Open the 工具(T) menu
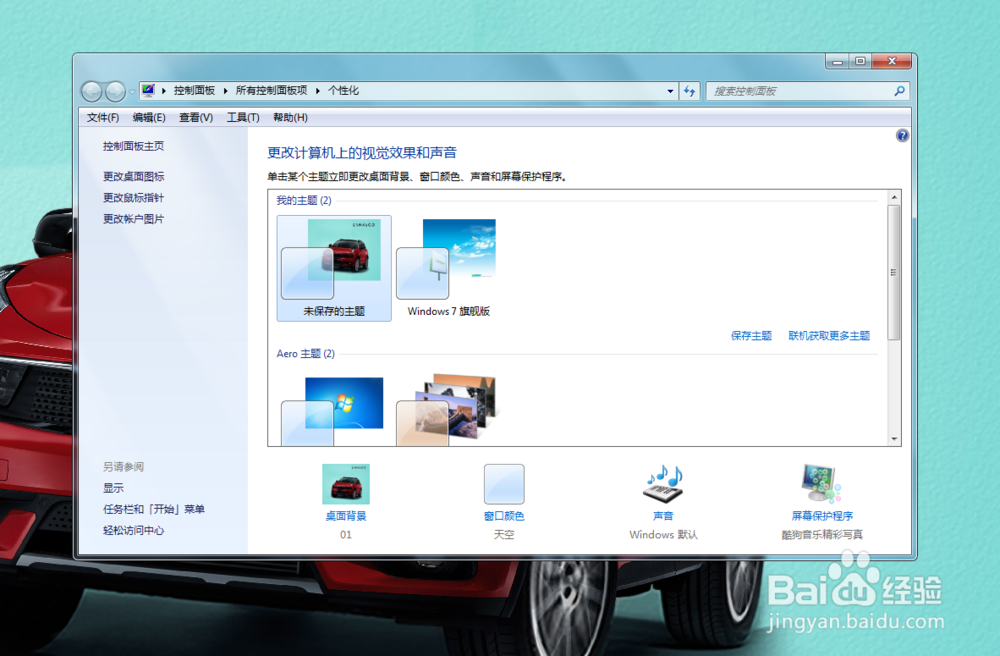Screen dimensions: 1000x656 click(x=243, y=117)
